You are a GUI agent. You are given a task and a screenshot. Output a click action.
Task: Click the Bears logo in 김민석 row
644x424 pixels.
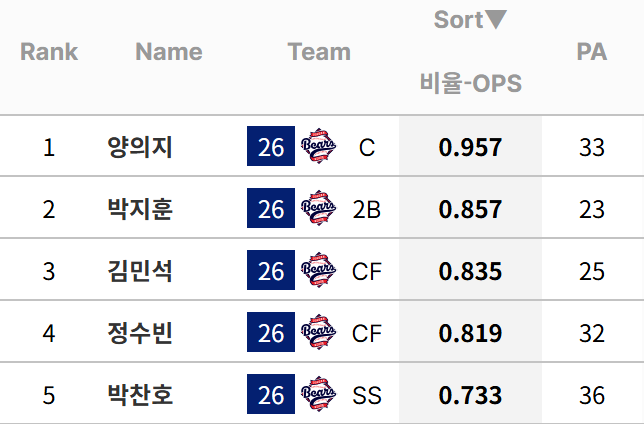pyautogui.click(x=319, y=270)
